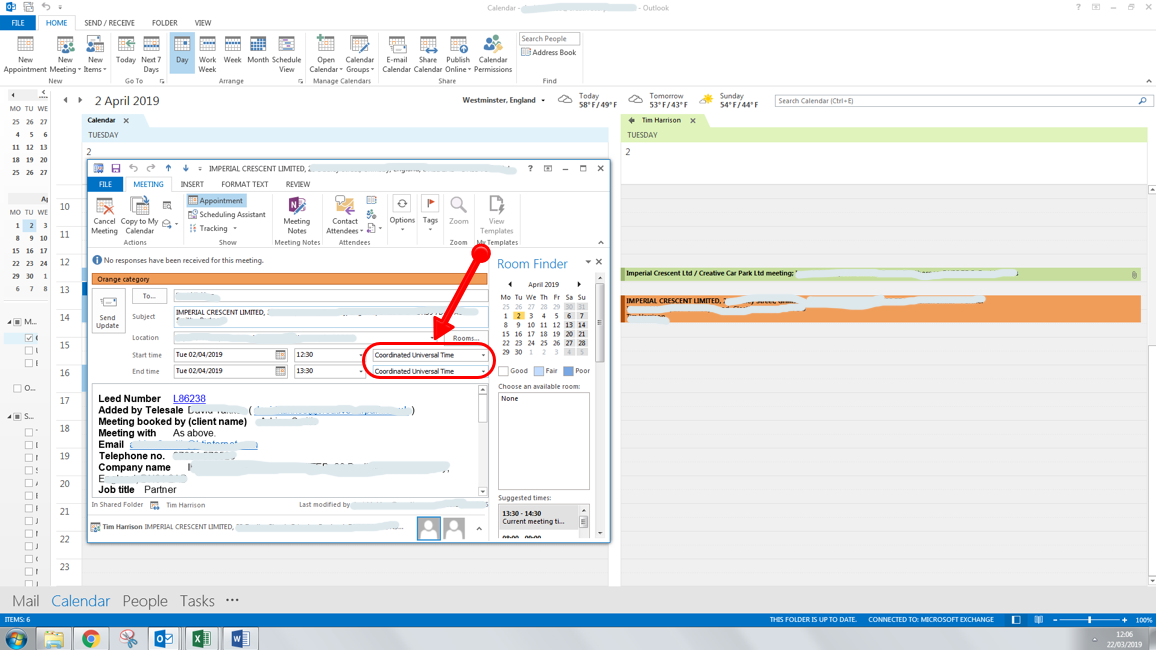This screenshot has height=650, width=1156.
Task: Create a New Appointment from the ribbon
Action: coord(24,52)
